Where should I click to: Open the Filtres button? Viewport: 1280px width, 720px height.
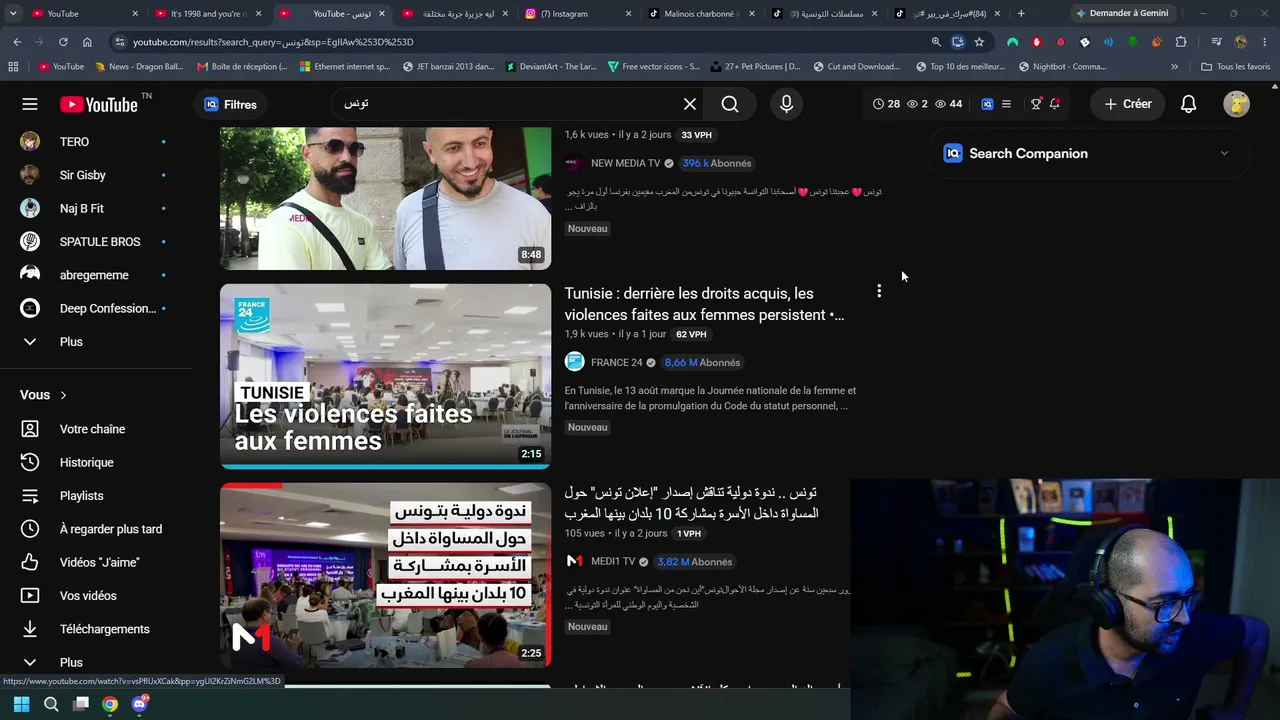coord(230,104)
